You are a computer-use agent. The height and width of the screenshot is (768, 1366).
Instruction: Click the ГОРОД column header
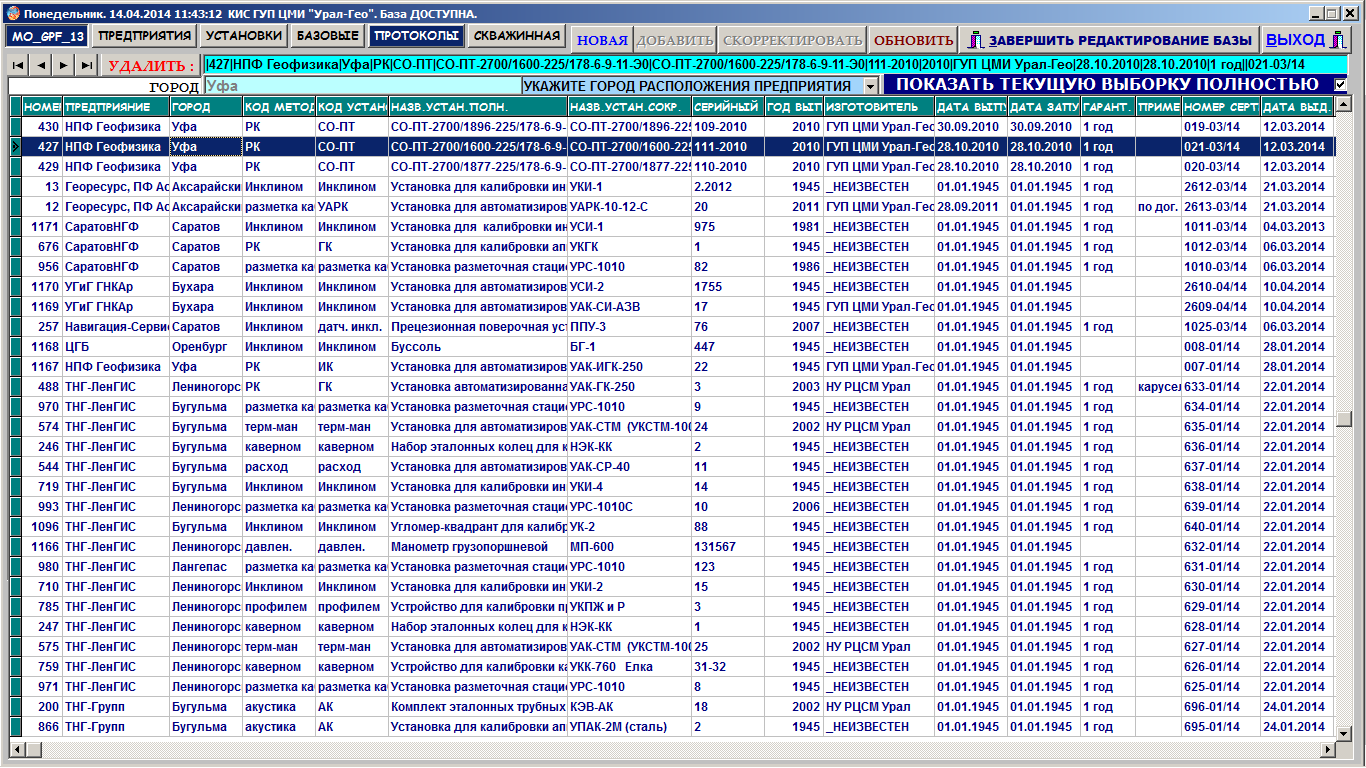(x=206, y=106)
